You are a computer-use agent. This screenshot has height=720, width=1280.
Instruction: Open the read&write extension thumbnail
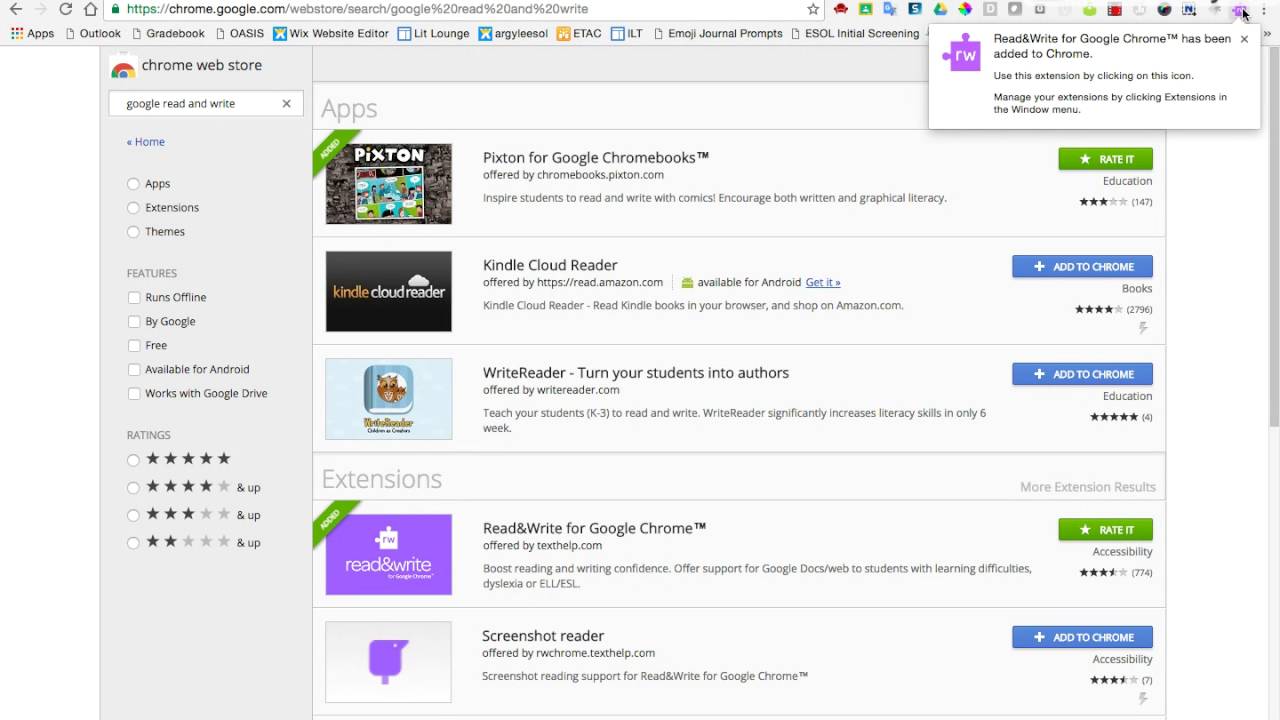tap(388, 555)
